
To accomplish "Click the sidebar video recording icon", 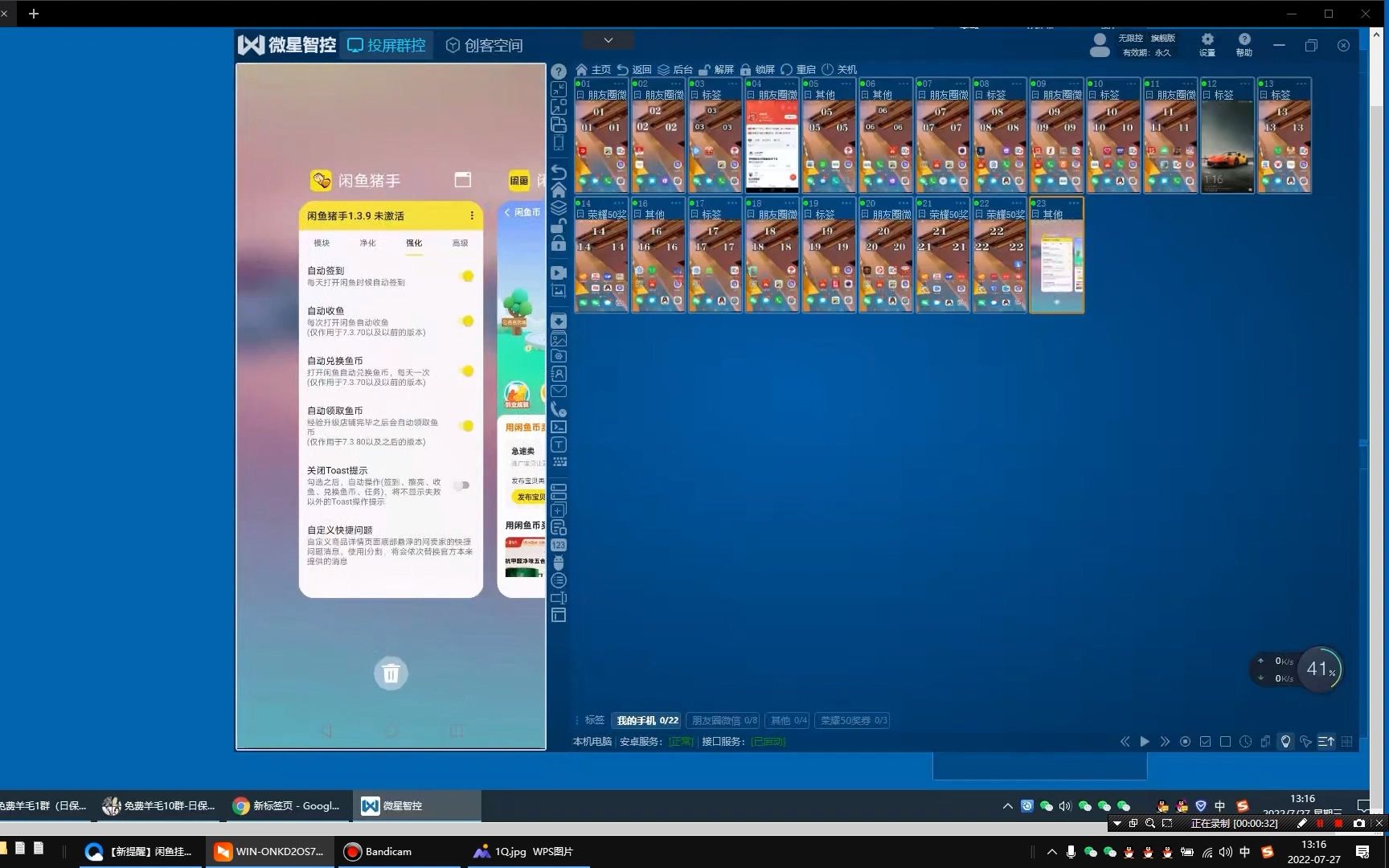I will [x=559, y=273].
